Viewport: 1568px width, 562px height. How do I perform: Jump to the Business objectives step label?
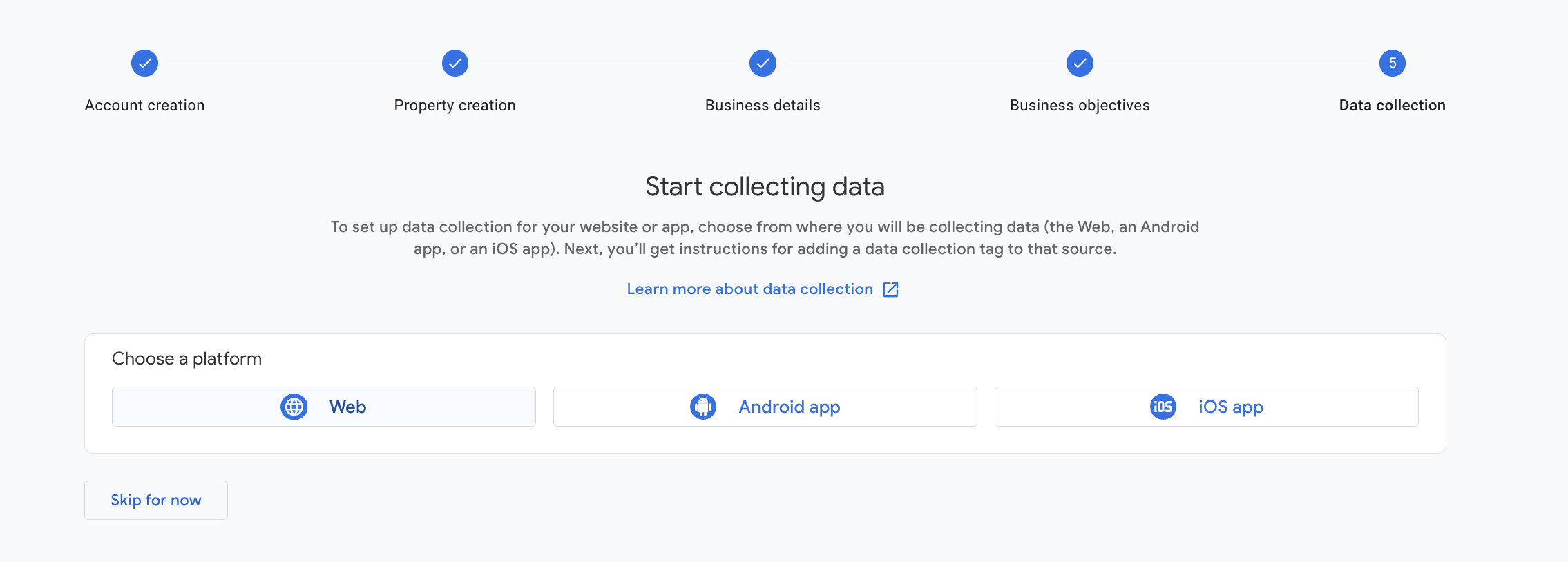[x=1080, y=106]
